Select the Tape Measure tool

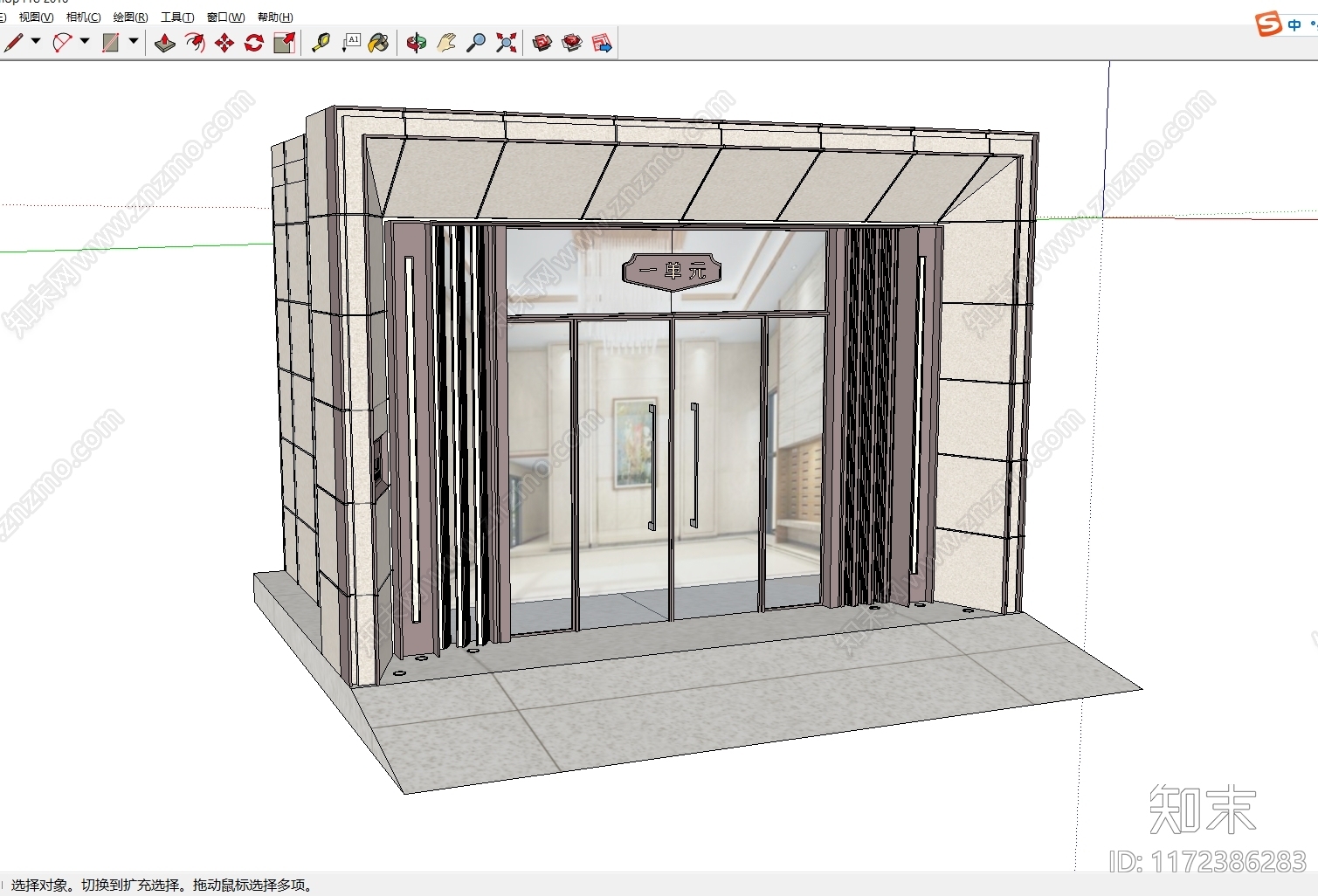click(321, 43)
